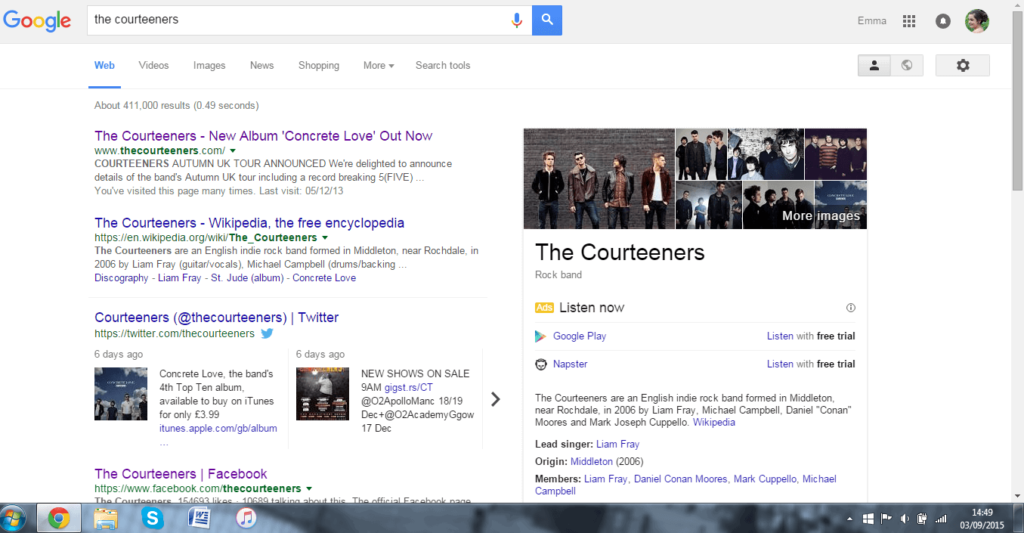
Task: Click Liam Fray lead singer link
Action: click(x=617, y=444)
